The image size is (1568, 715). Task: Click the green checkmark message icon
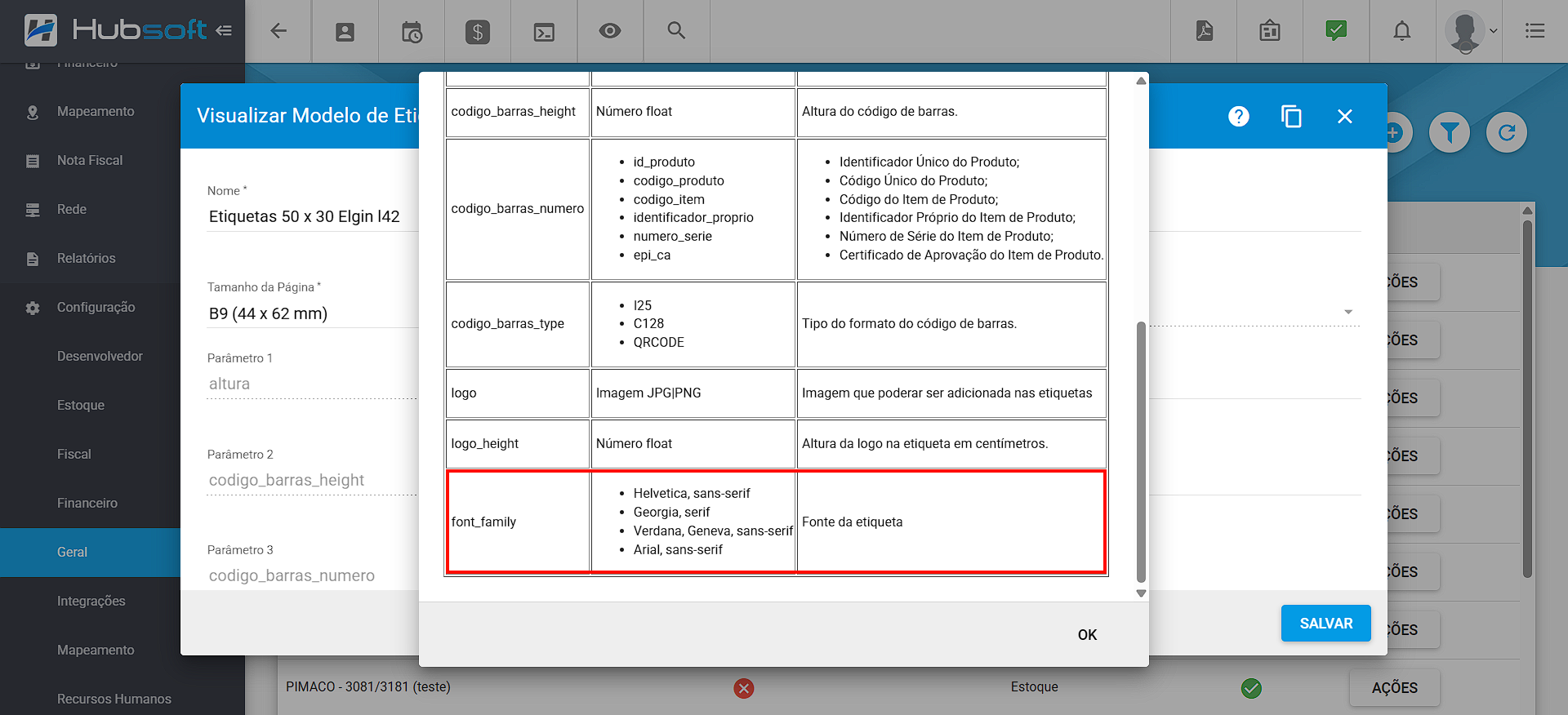pyautogui.click(x=1336, y=31)
